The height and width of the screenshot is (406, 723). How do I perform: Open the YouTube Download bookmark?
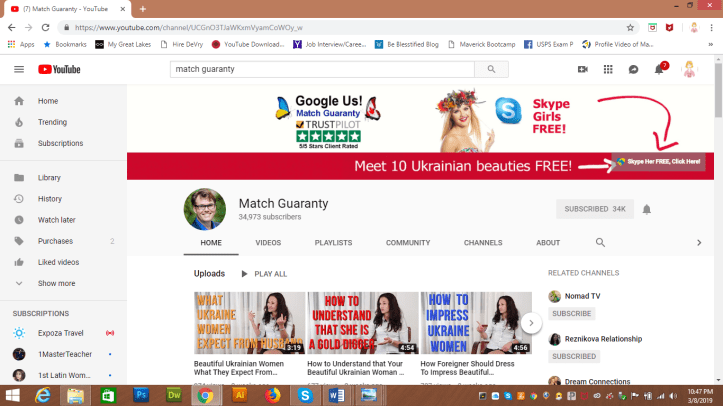(248, 45)
